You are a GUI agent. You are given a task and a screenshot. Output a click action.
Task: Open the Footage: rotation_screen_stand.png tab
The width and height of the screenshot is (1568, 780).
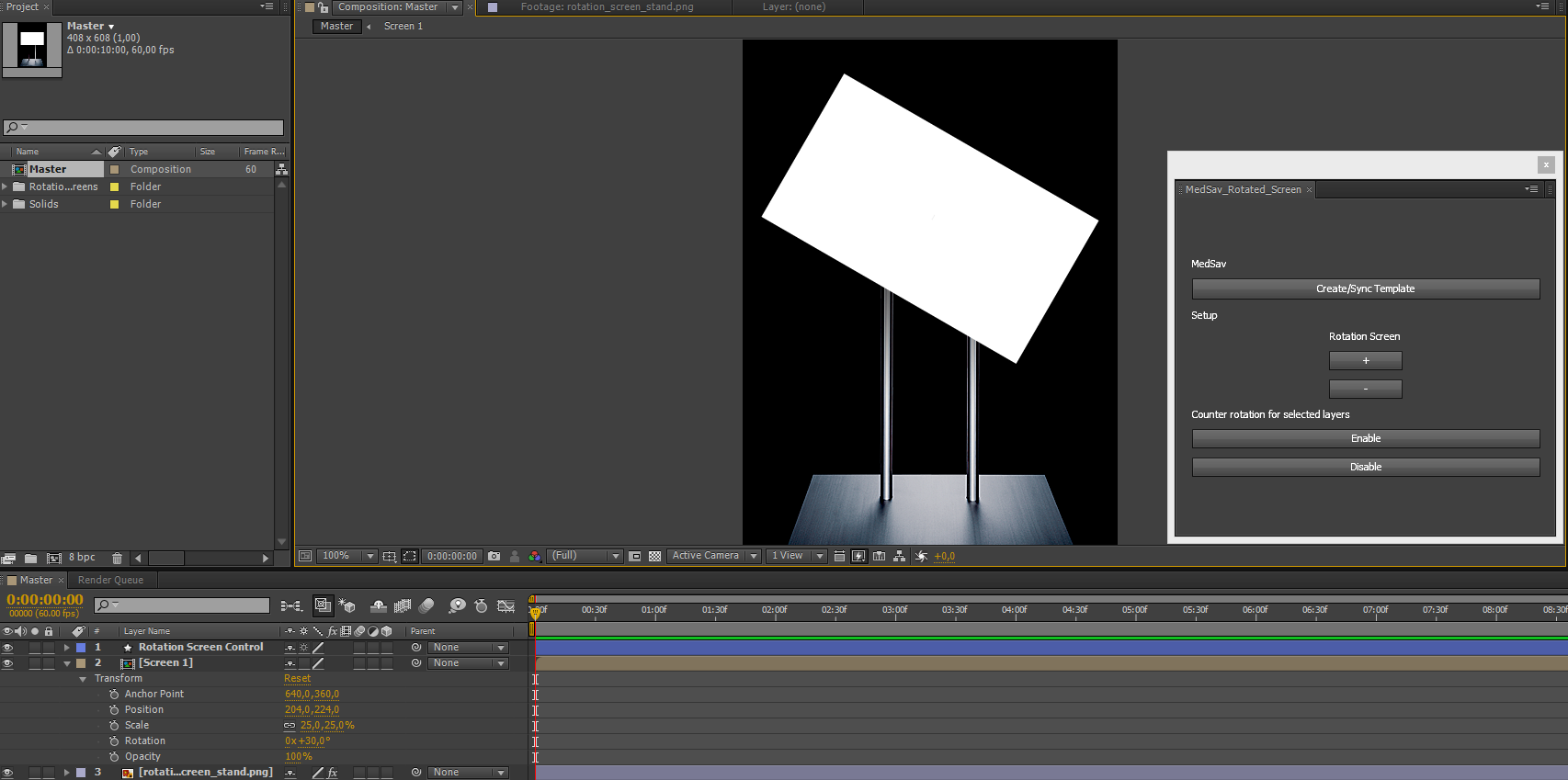[x=607, y=7]
